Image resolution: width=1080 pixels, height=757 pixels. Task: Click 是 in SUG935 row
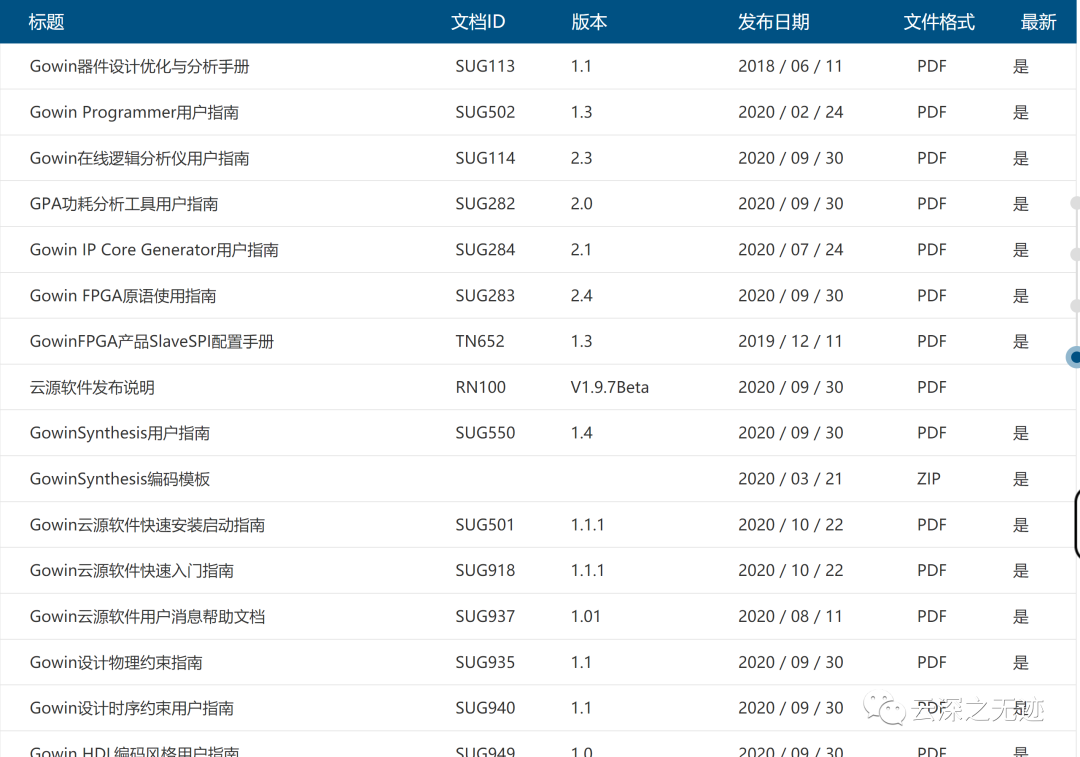(x=1021, y=663)
